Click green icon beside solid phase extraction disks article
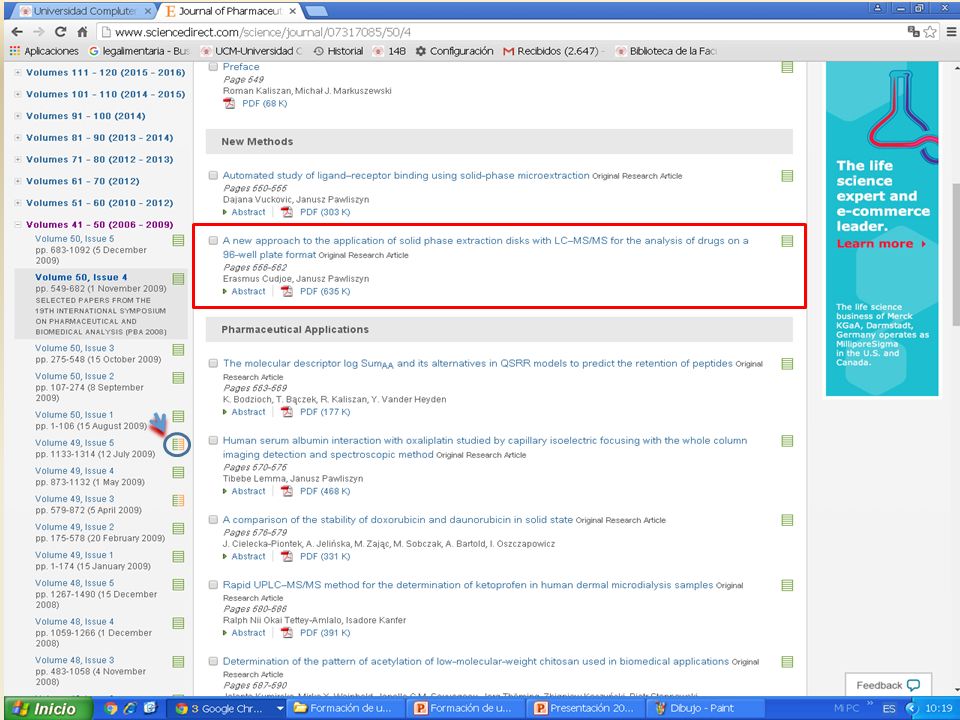Viewport: 960px width, 720px height. (787, 241)
